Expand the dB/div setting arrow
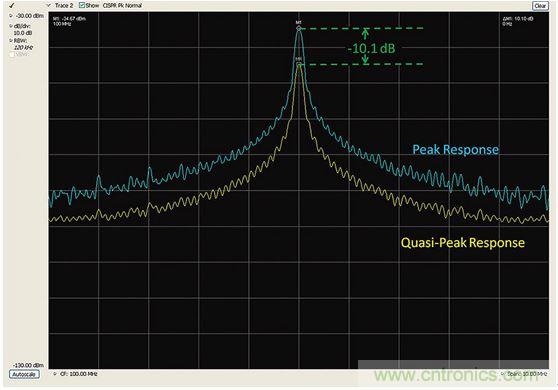Viewport: 558px width, 390px height. [11, 26]
